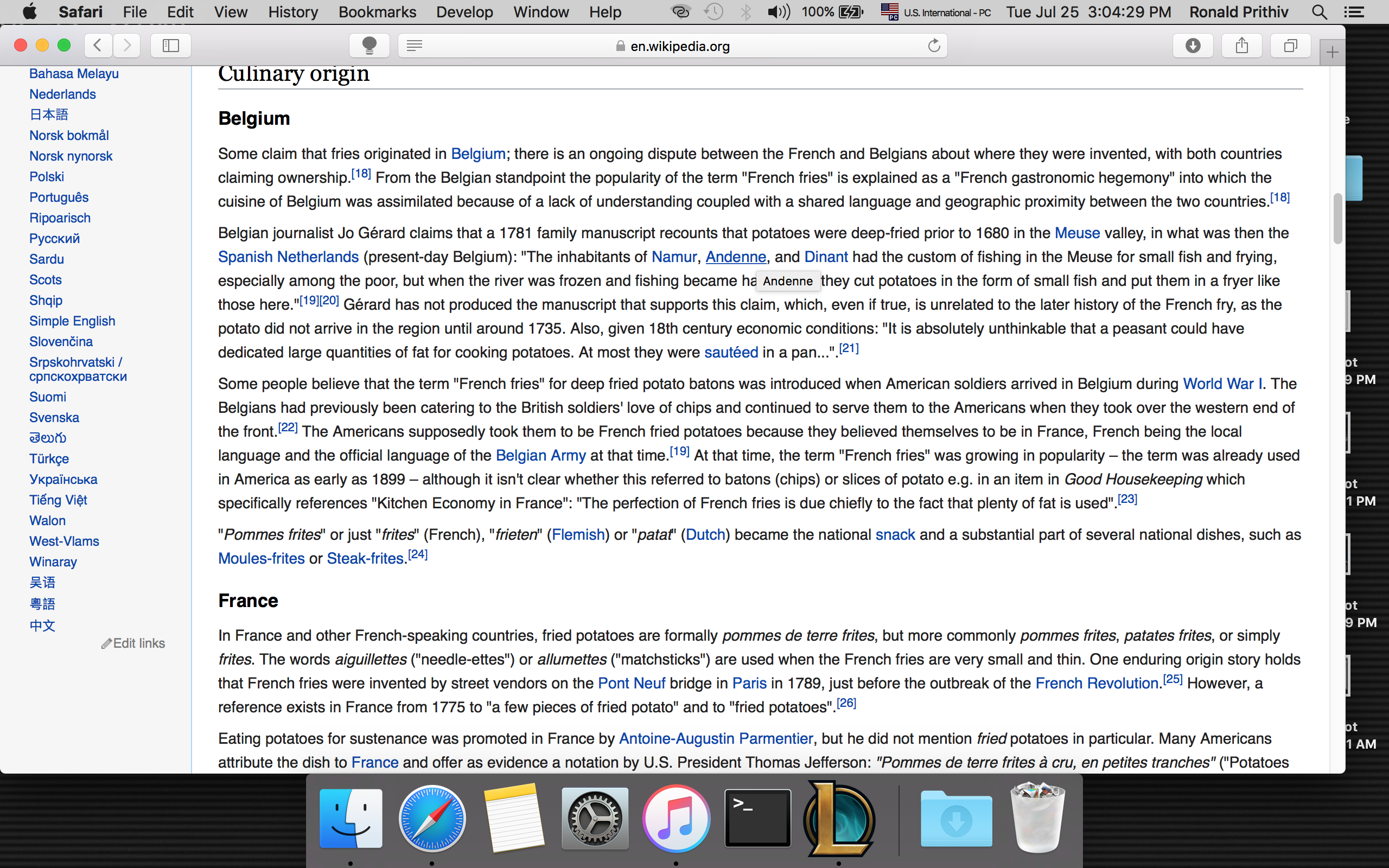
Task: Jump to citation [23]
Action: 1127,499
